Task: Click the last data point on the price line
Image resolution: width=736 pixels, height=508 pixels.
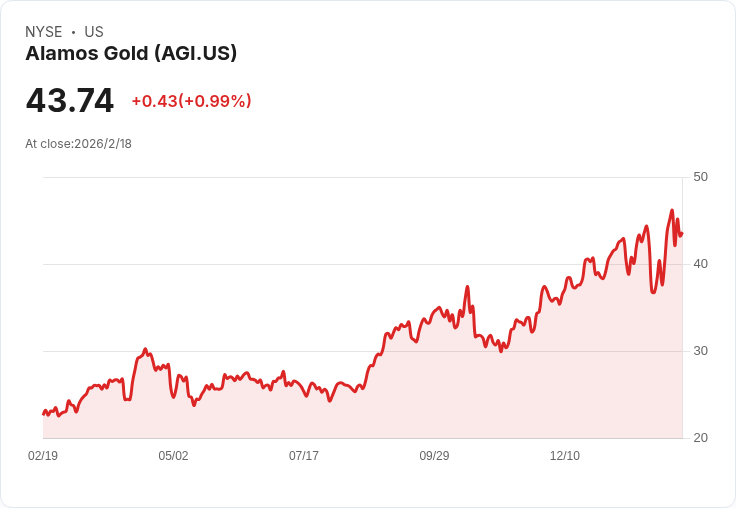Action: pos(682,233)
